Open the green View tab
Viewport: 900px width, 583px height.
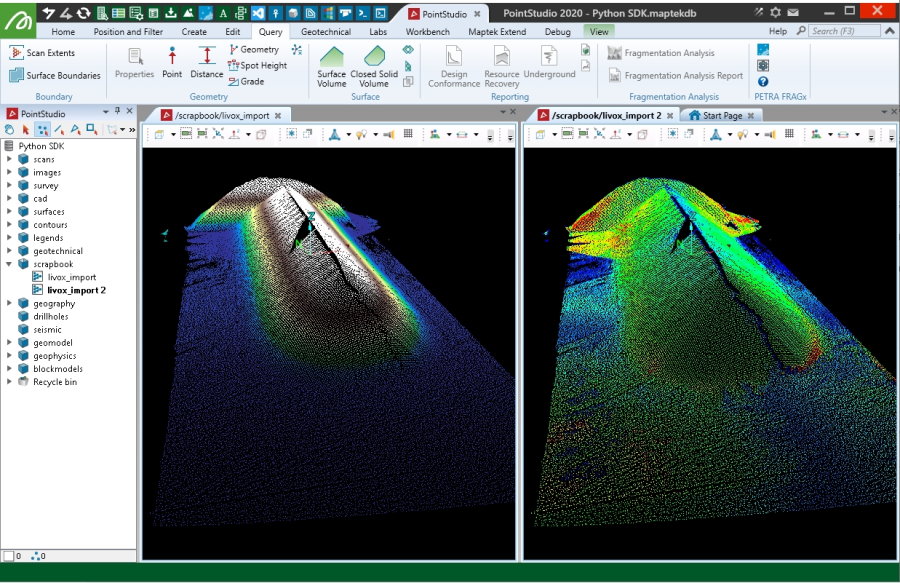pos(599,32)
